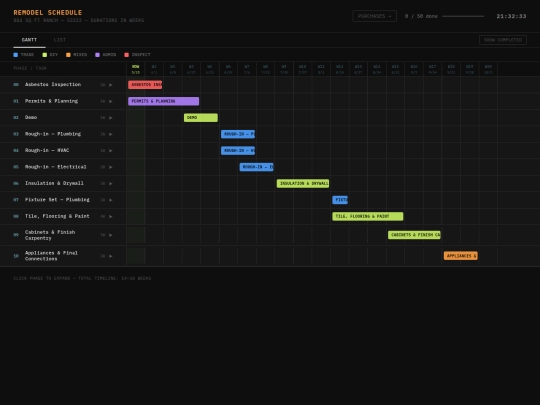This screenshot has width=540, height=405.
Task: Click the total timeline footer hint text
Action: 82,278
